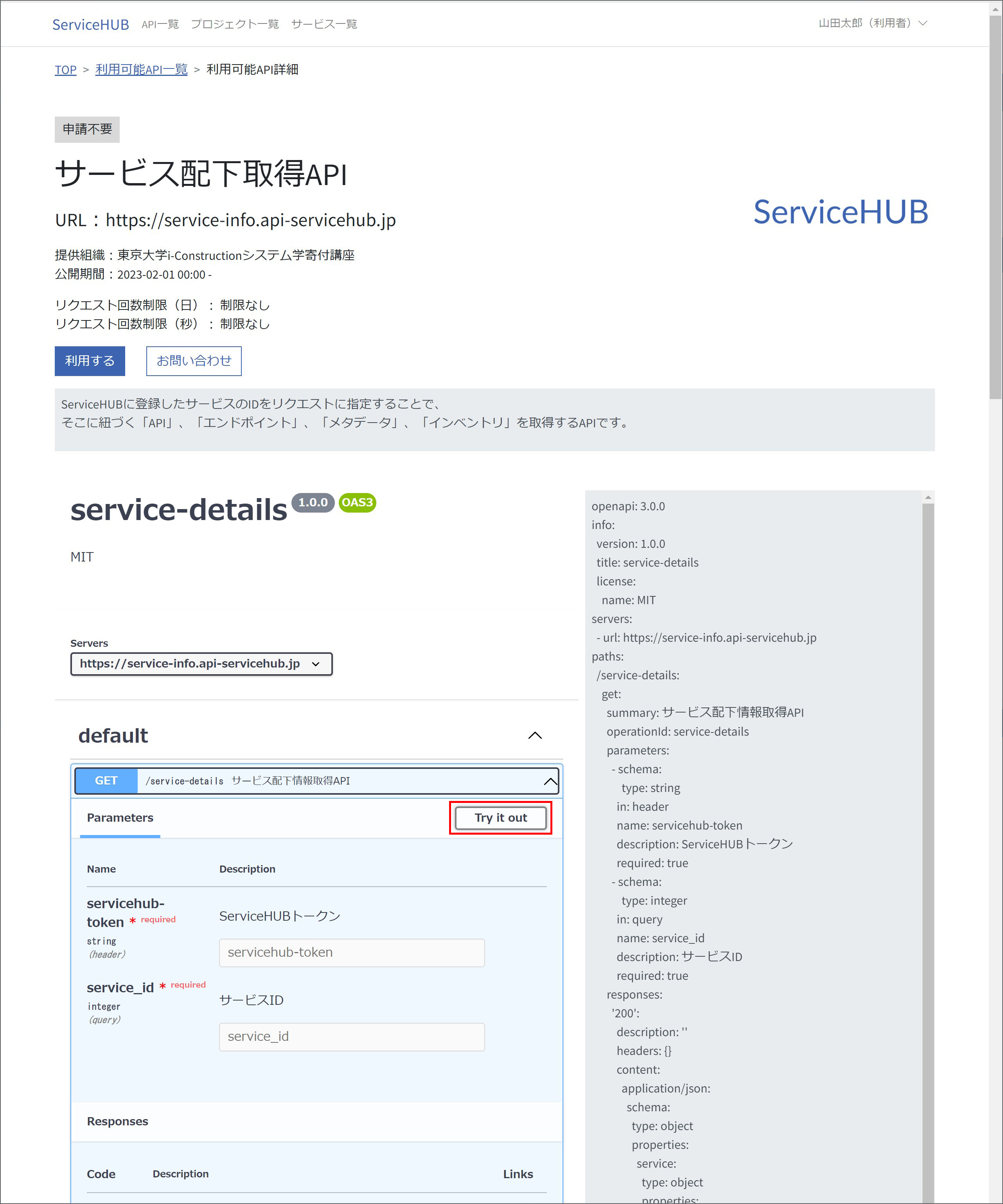Click 'application/json:' YAML line
Screen dimensions: 1003x1204
tap(665, 1088)
